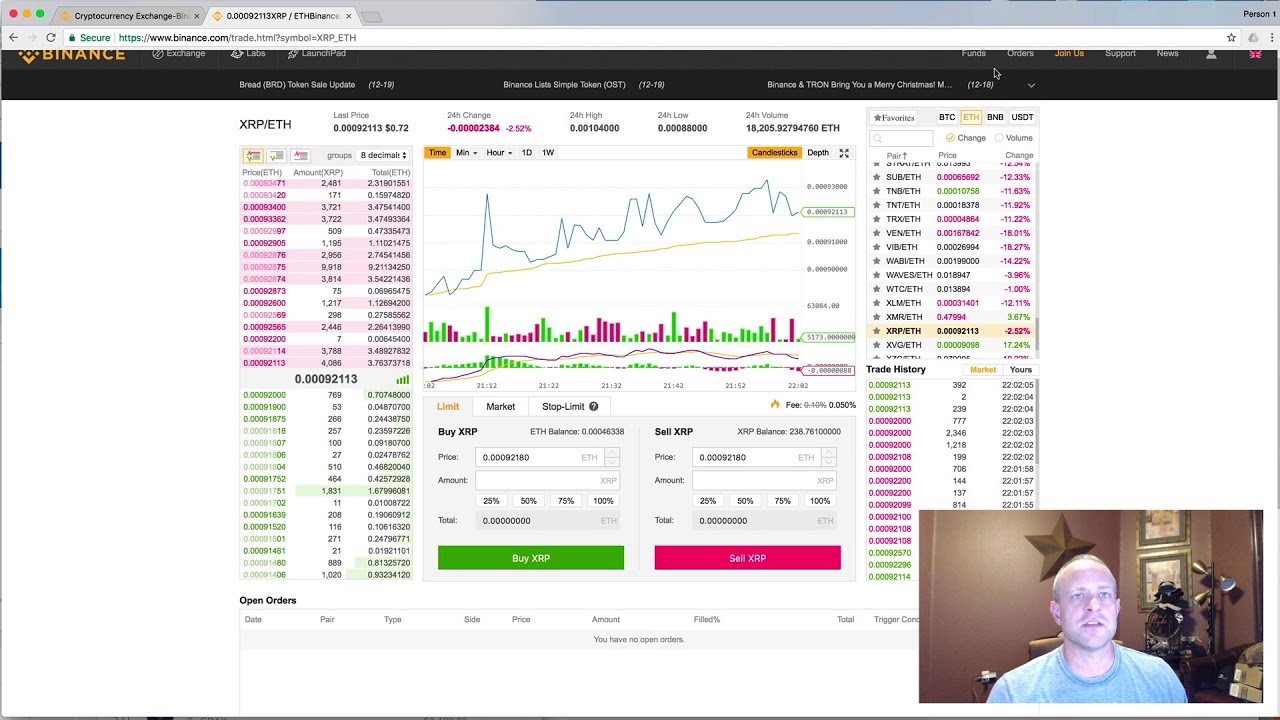Favorite the WAVES/ETH pair star
This screenshot has width=1280, height=720.
click(877, 275)
